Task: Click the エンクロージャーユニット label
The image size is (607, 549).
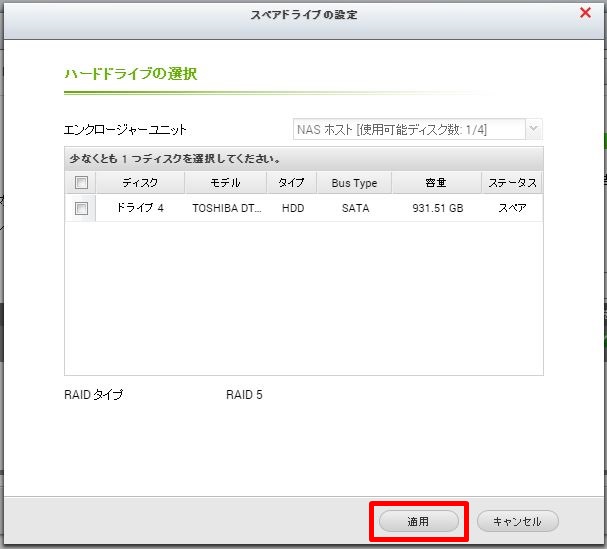Action: point(125,129)
